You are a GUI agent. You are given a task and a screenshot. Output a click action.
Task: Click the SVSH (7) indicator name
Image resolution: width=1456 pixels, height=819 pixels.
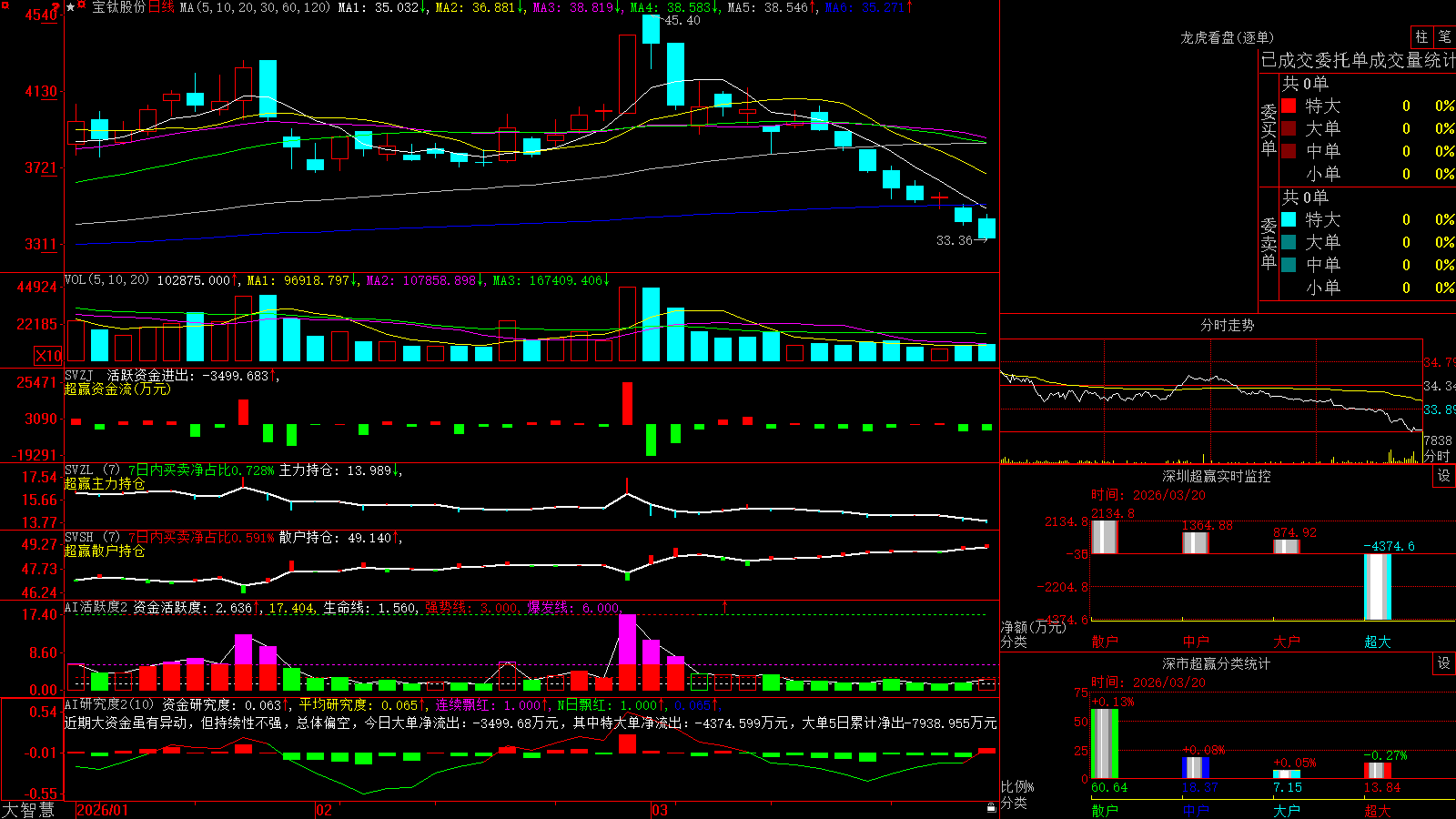pyautogui.click(x=92, y=538)
